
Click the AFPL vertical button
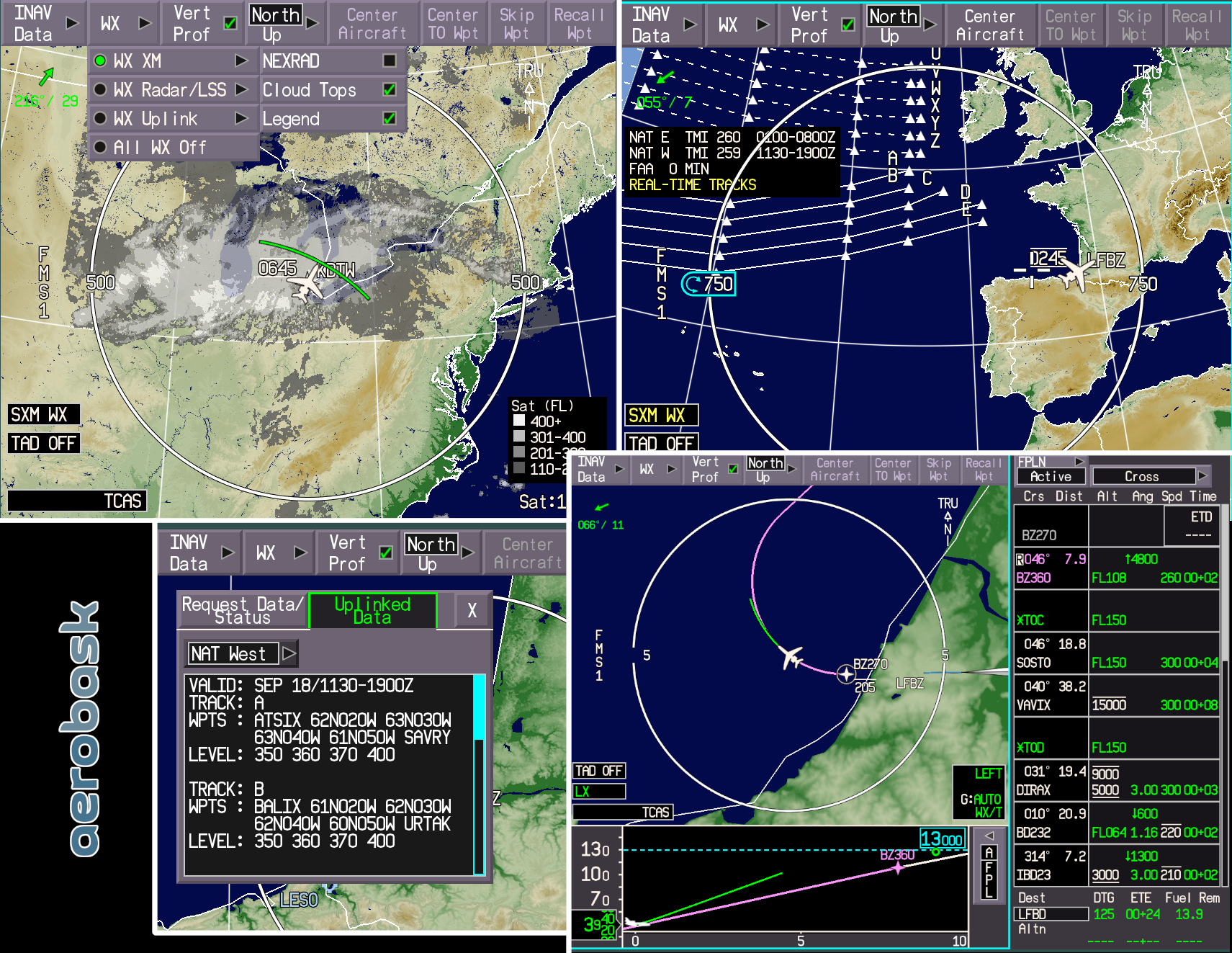point(989,872)
